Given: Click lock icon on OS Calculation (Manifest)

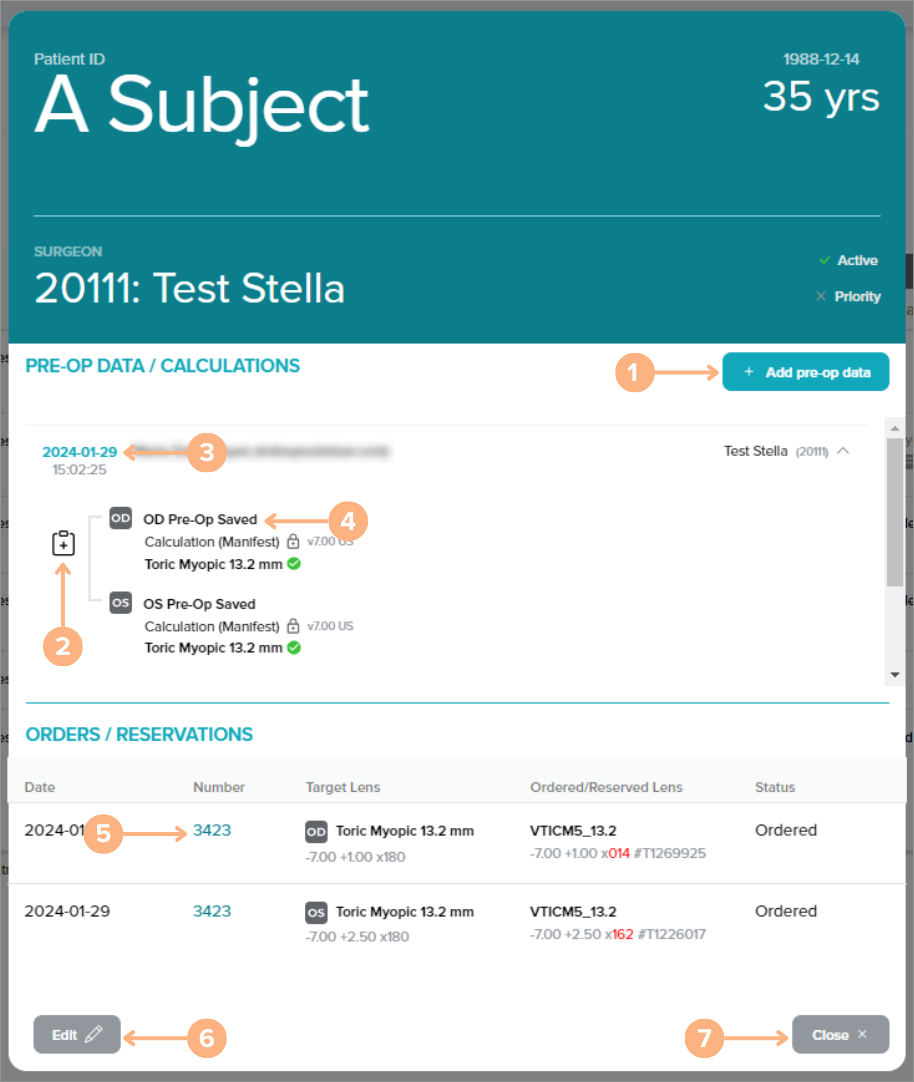Looking at the screenshot, I should click(293, 627).
